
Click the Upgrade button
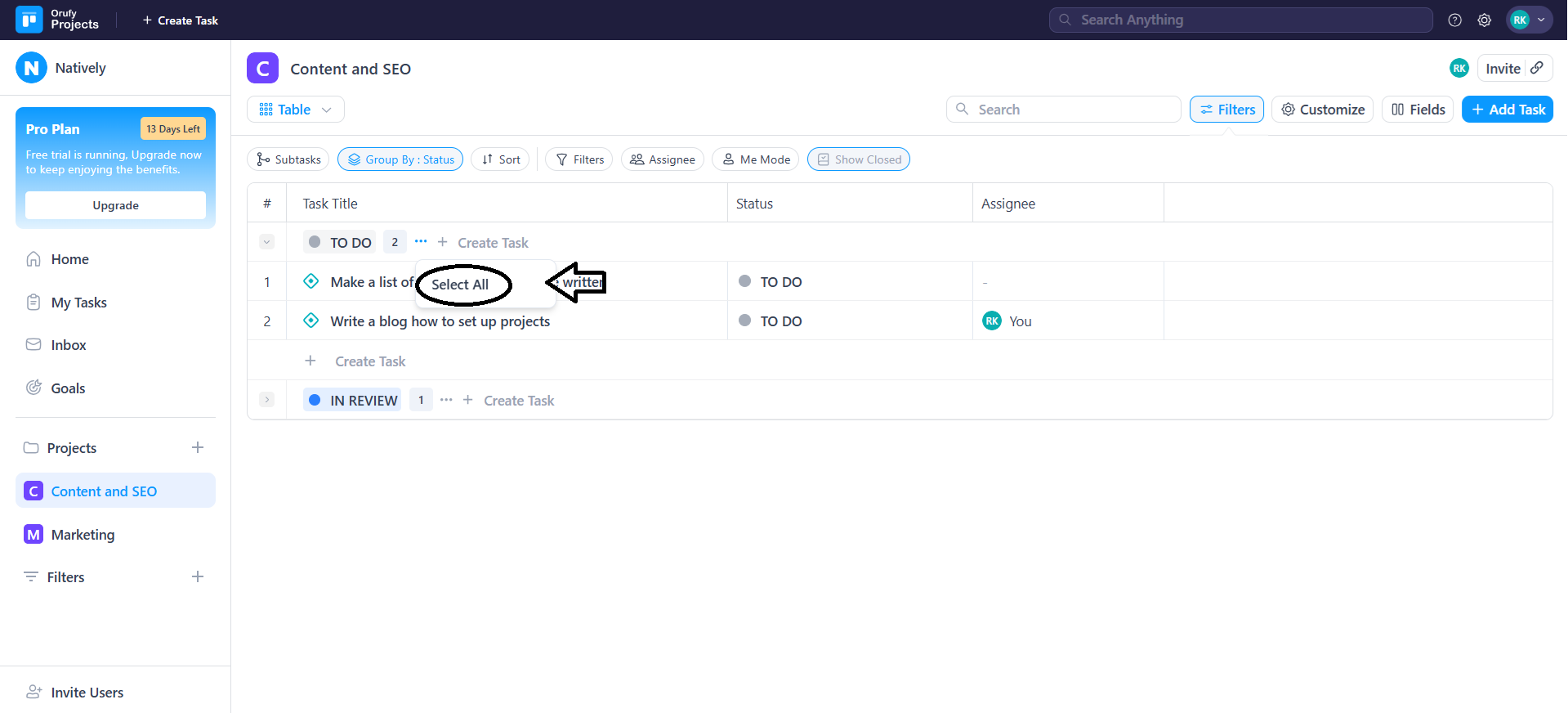pos(115,205)
